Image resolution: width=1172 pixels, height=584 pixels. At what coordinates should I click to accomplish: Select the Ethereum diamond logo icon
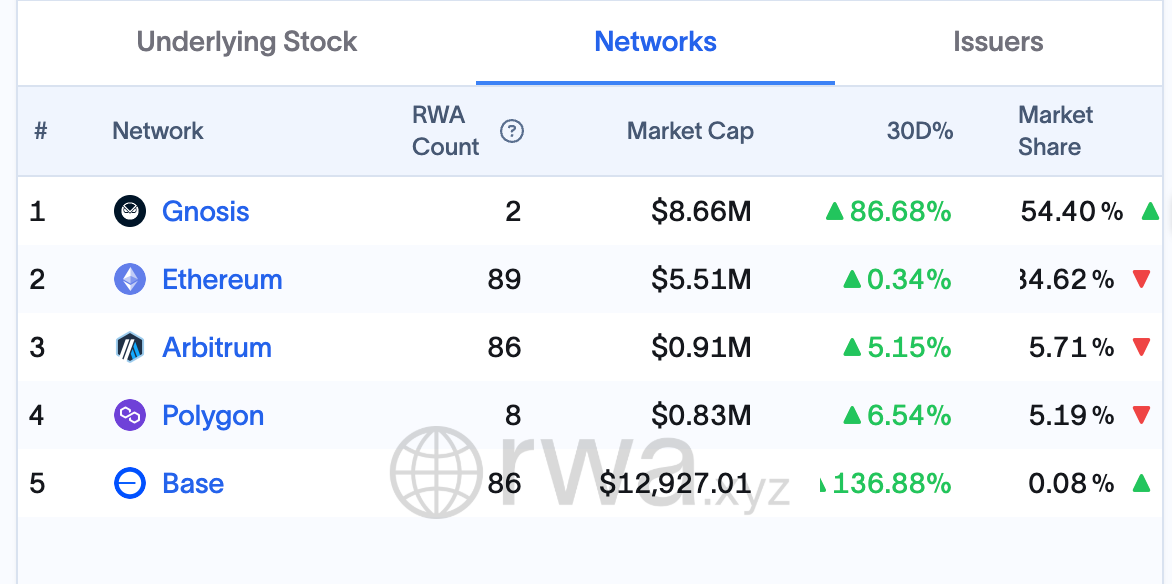click(129, 279)
